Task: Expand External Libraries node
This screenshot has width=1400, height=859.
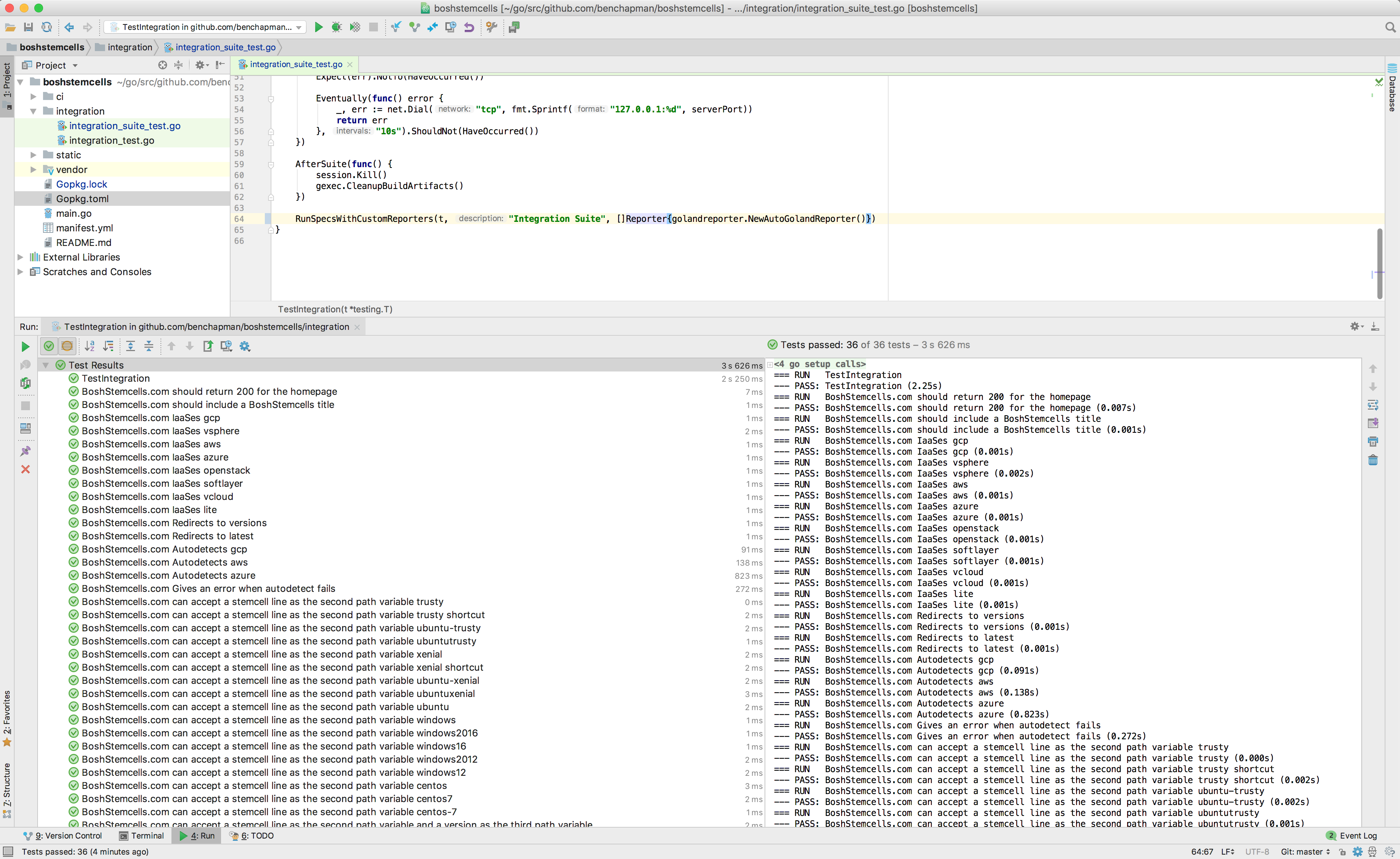Action: click(20, 257)
